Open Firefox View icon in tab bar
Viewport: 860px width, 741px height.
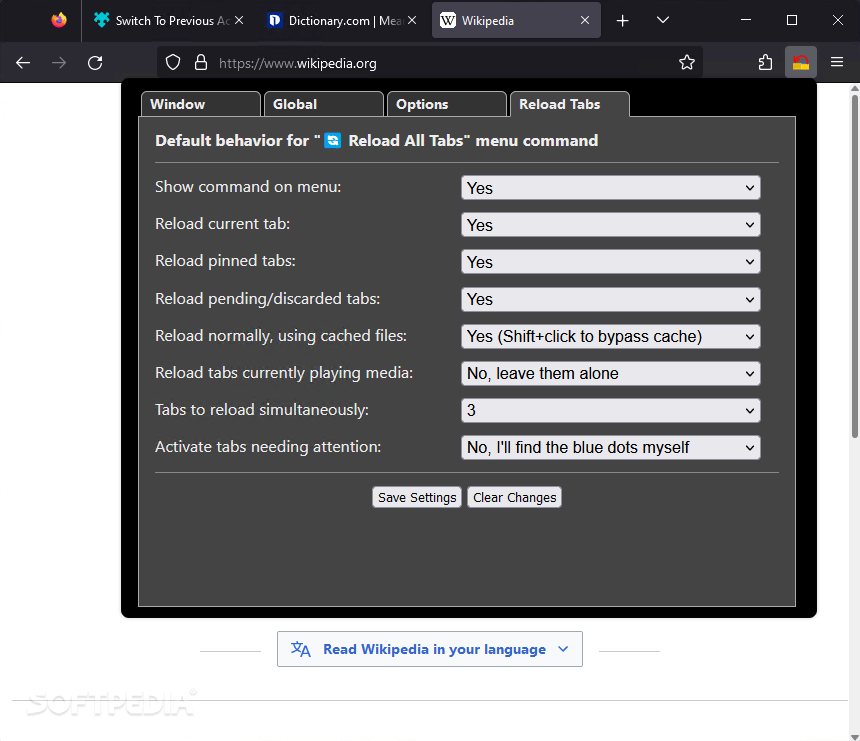tap(59, 20)
